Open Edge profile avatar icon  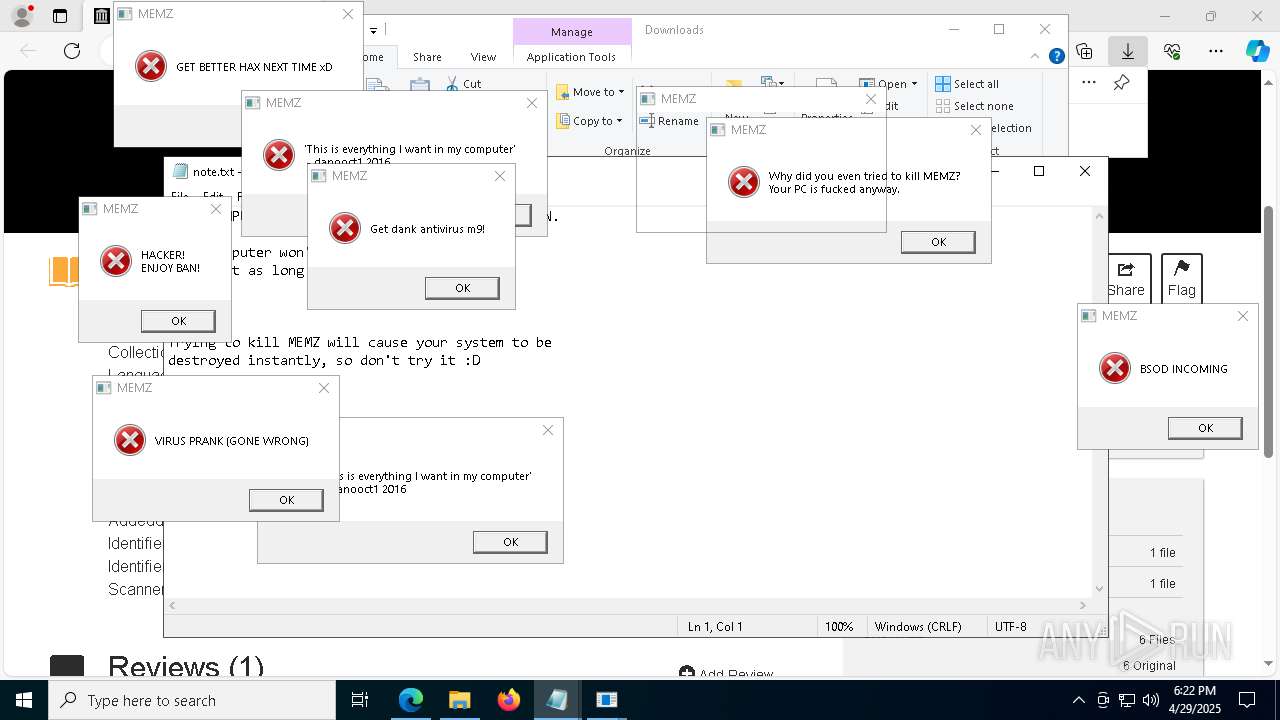(x=21, y=16)
